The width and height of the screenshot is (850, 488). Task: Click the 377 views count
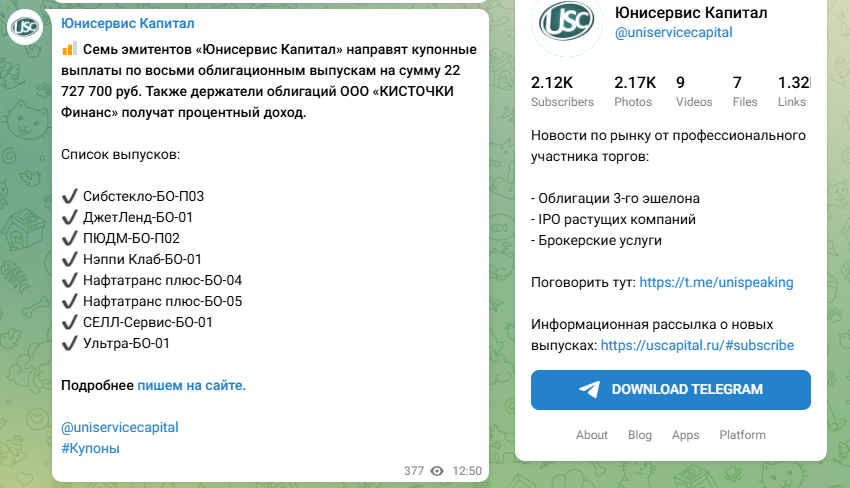tap(414, 471)
